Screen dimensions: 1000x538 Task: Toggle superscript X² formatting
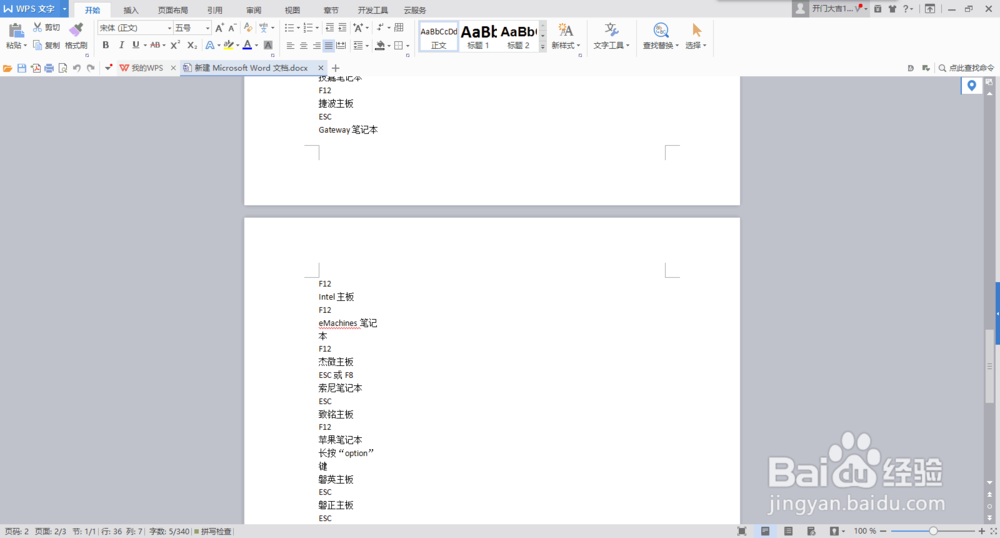tap(175, 45)
